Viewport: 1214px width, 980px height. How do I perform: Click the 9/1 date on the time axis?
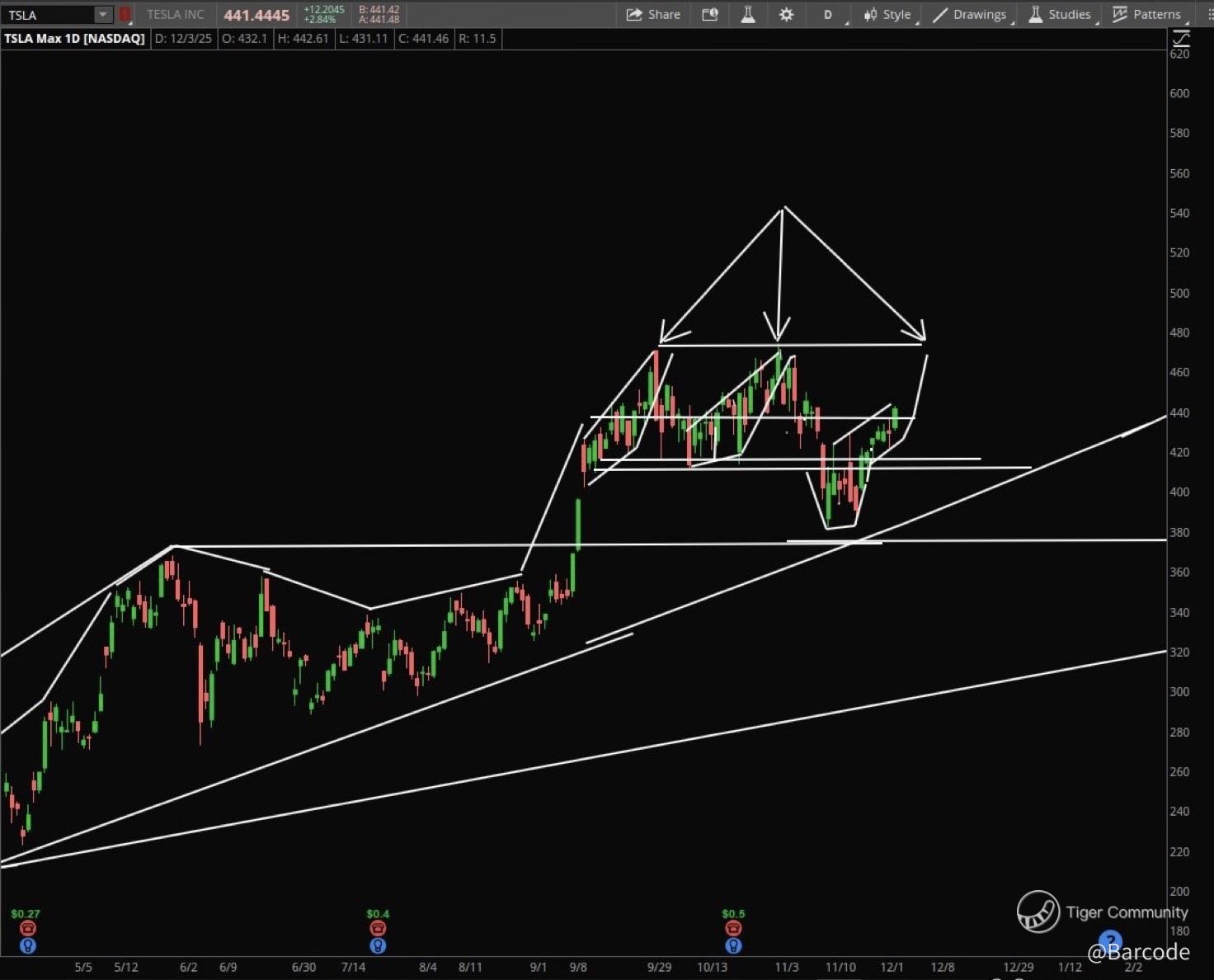pyautogui.click(x=539, y=967)
